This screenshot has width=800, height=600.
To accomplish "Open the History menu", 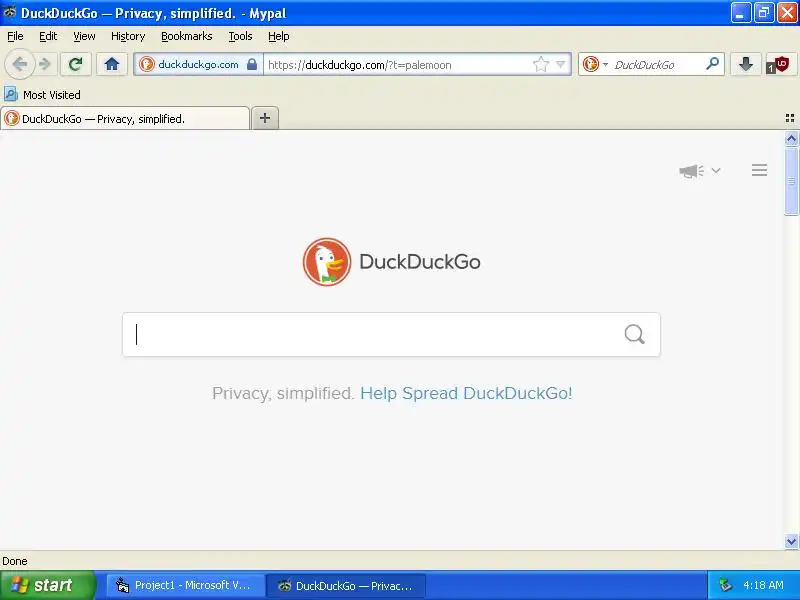I will click(128, 36).
